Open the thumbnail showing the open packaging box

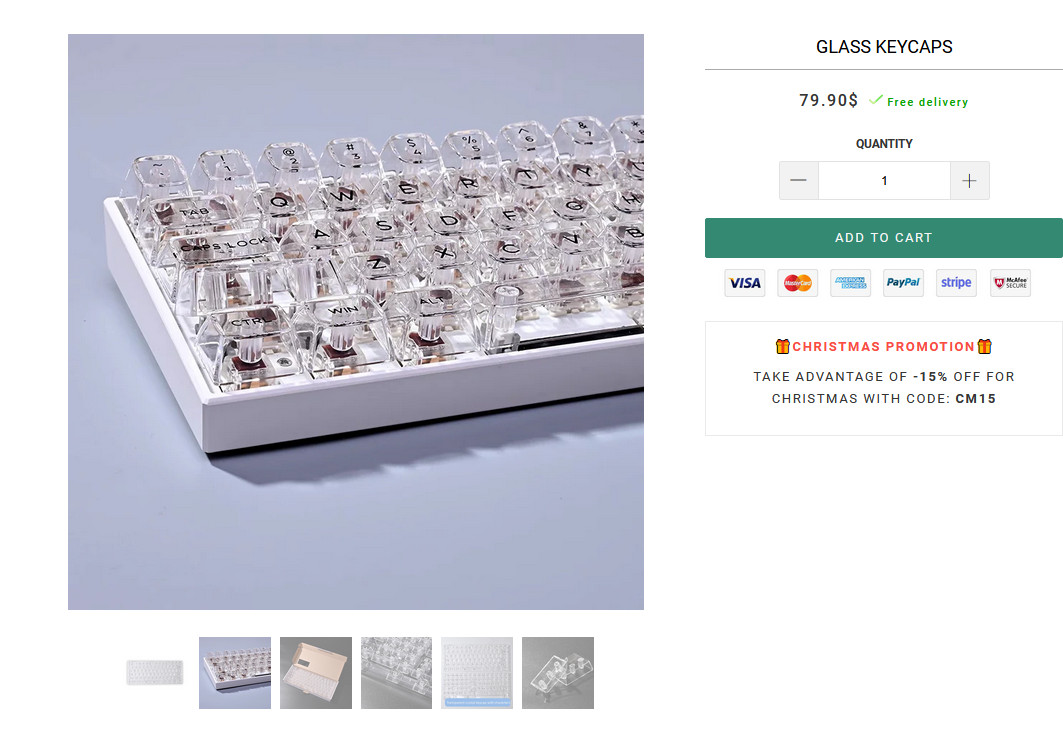316,673
